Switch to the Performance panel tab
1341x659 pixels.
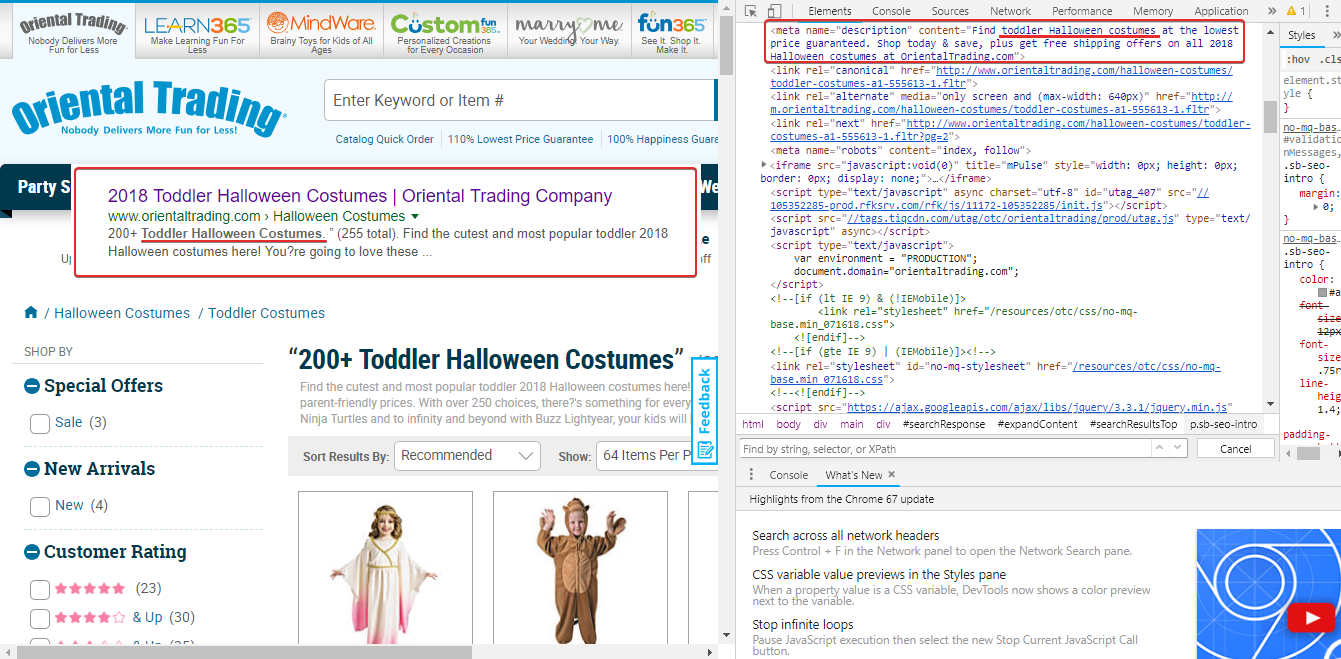pyautogui.click(x=1082, y=11)
